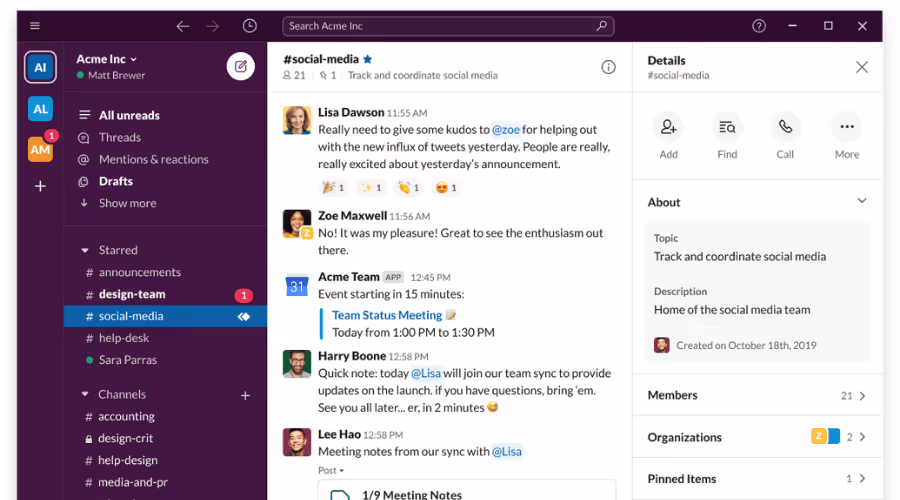Go forward with right arrow
Viewport: 900px width, 500px height.
pyautogui.click(x=212, y=26)
